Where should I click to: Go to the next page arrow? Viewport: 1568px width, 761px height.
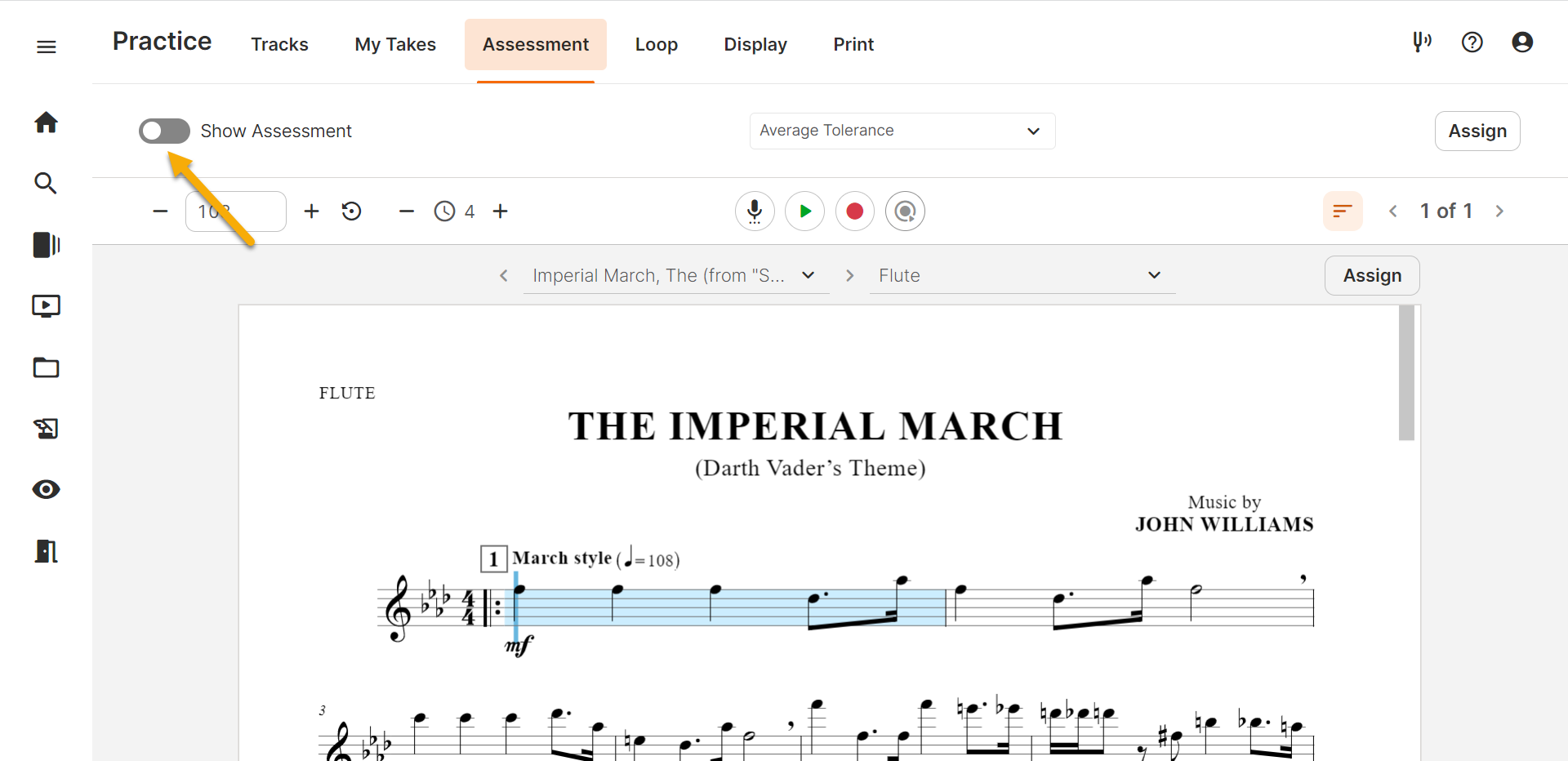[x=1499, y=211]
